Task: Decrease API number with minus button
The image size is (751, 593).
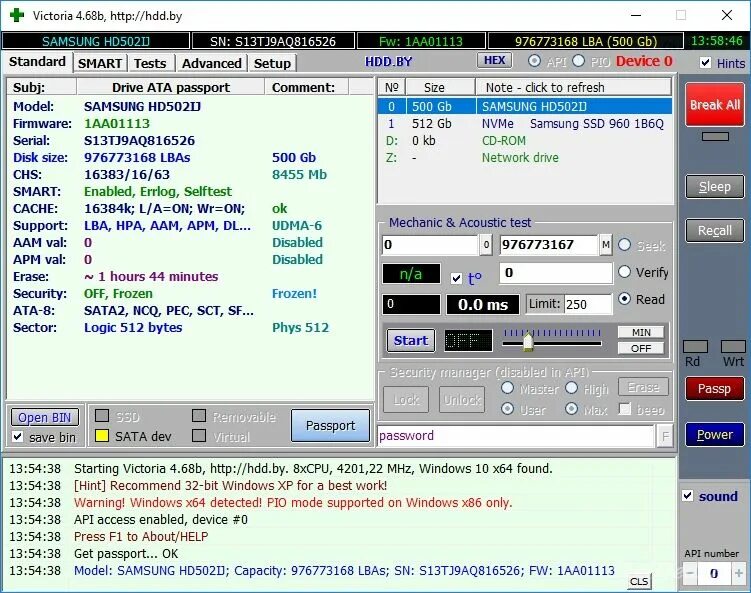Action: tap(690, 573)
